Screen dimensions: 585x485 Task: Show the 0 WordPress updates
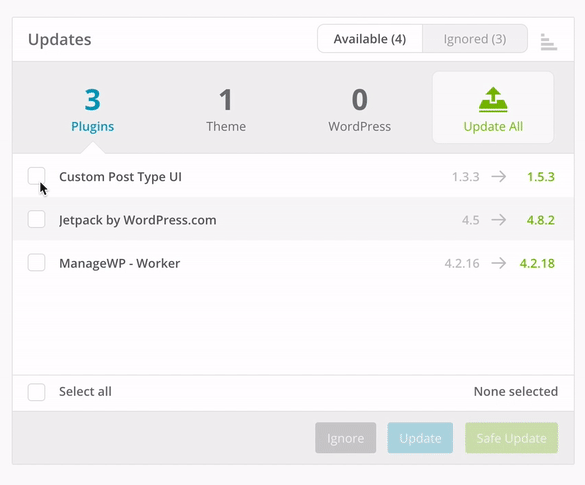tap(360, 110)
